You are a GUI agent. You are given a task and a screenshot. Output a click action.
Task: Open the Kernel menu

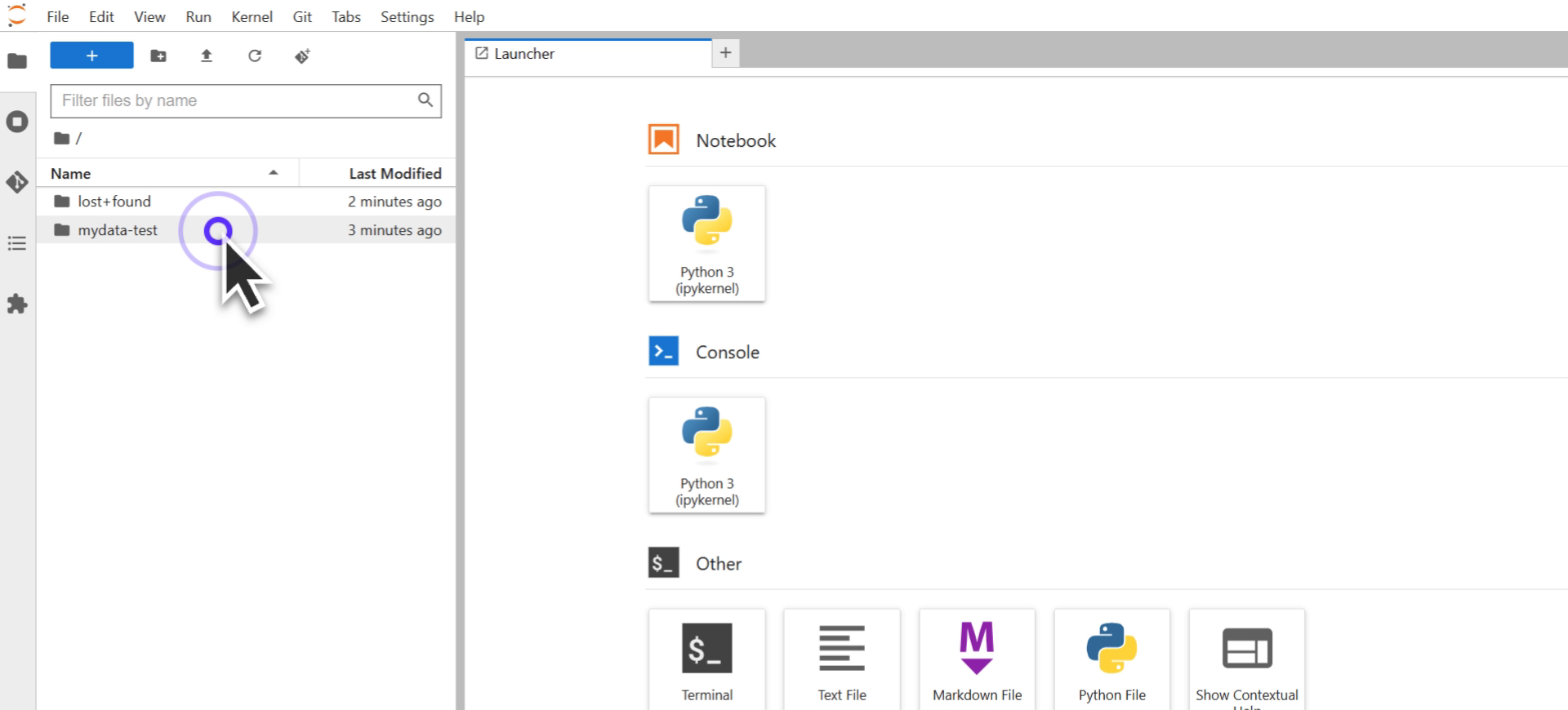coord(252,16)
